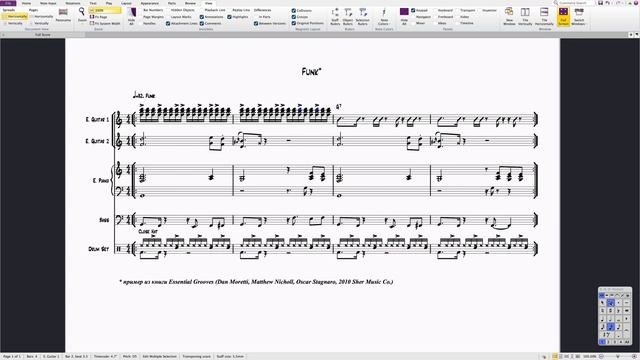The height and width of the screenshot is (360, 640).
Task: Click the selected quarter note button in the Keypad
Action: pyautogui.click(x=610, y=327)
